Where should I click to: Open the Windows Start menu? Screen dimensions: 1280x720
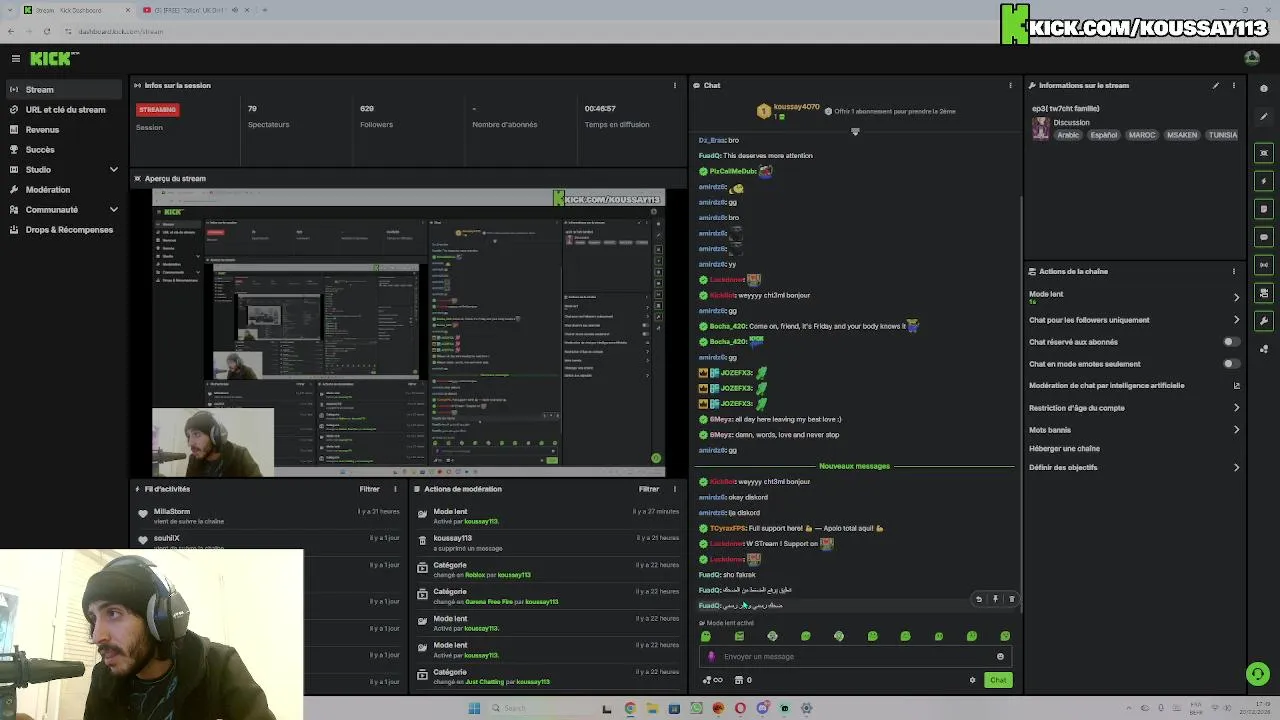point(474,708)
